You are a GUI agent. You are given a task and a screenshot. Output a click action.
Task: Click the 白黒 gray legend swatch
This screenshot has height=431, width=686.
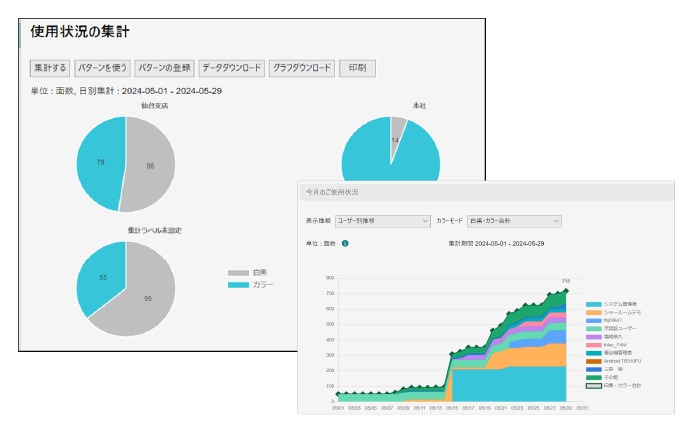click(x=238, y=272)
